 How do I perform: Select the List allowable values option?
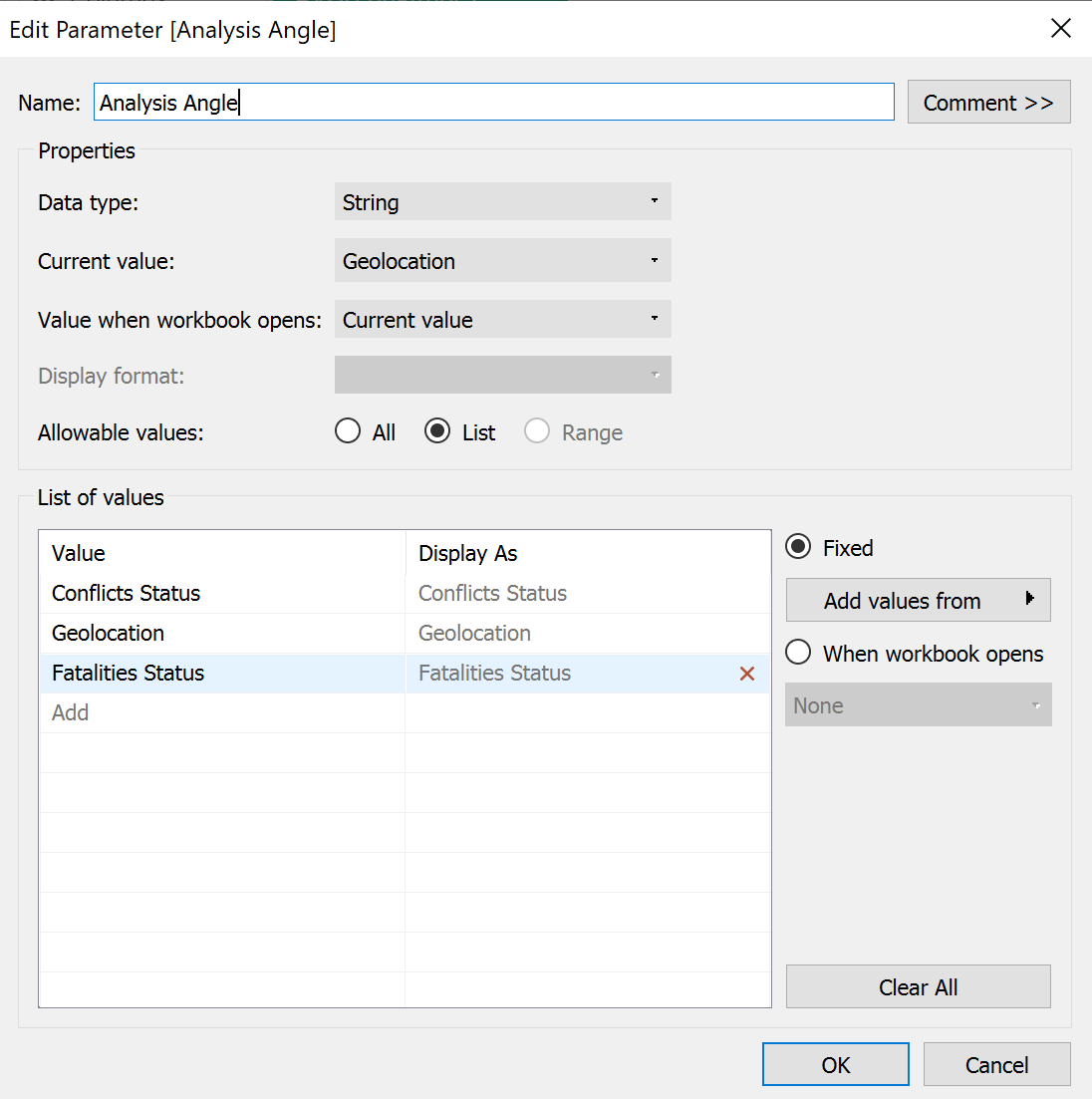coord(437,431)
